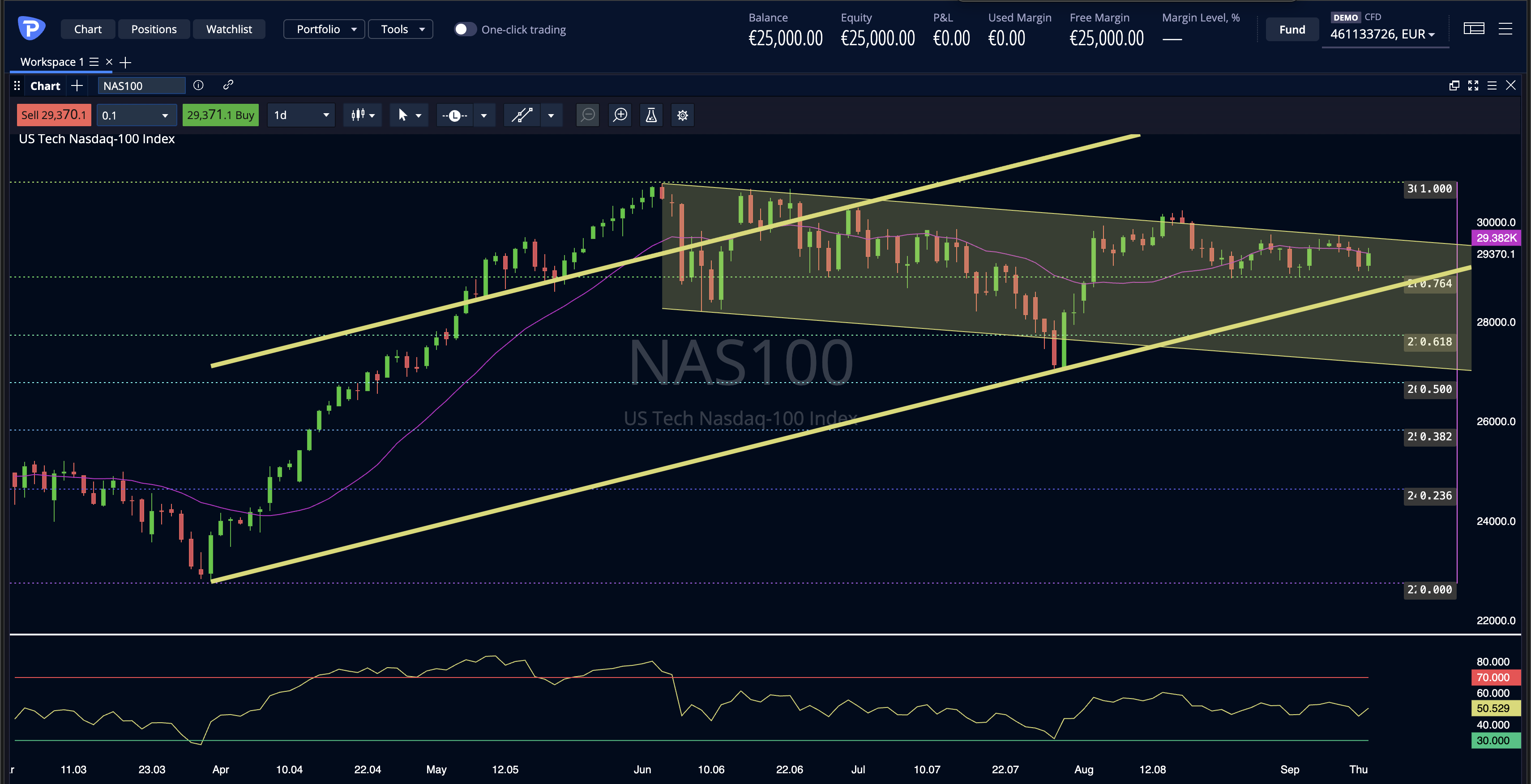Click the Fund button
Viewport: 1531px width, 784px height.
[x=1292, y=29]
